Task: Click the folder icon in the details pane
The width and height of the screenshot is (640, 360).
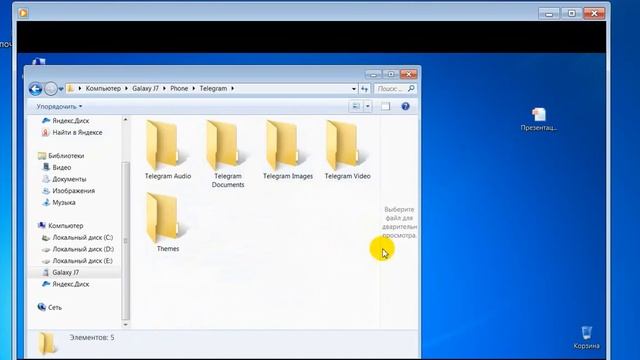Action: coord(47,342)
